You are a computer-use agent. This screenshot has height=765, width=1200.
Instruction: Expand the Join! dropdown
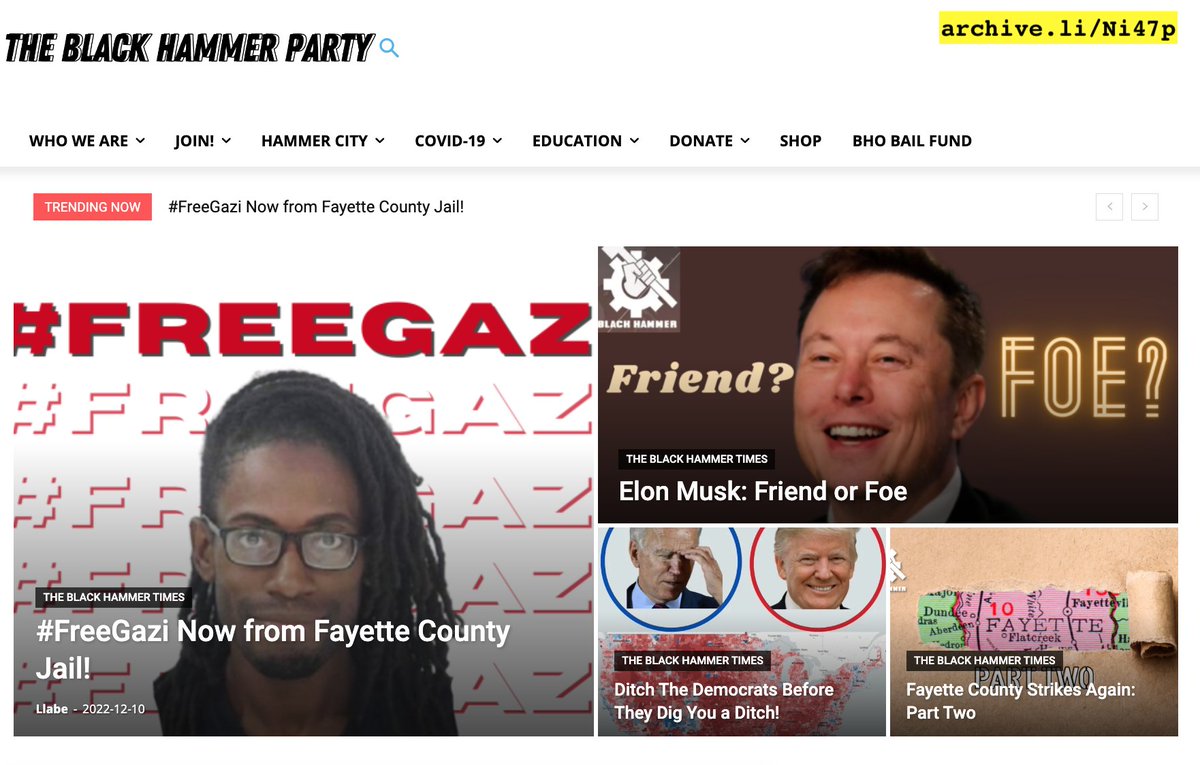tap(203, 141)
